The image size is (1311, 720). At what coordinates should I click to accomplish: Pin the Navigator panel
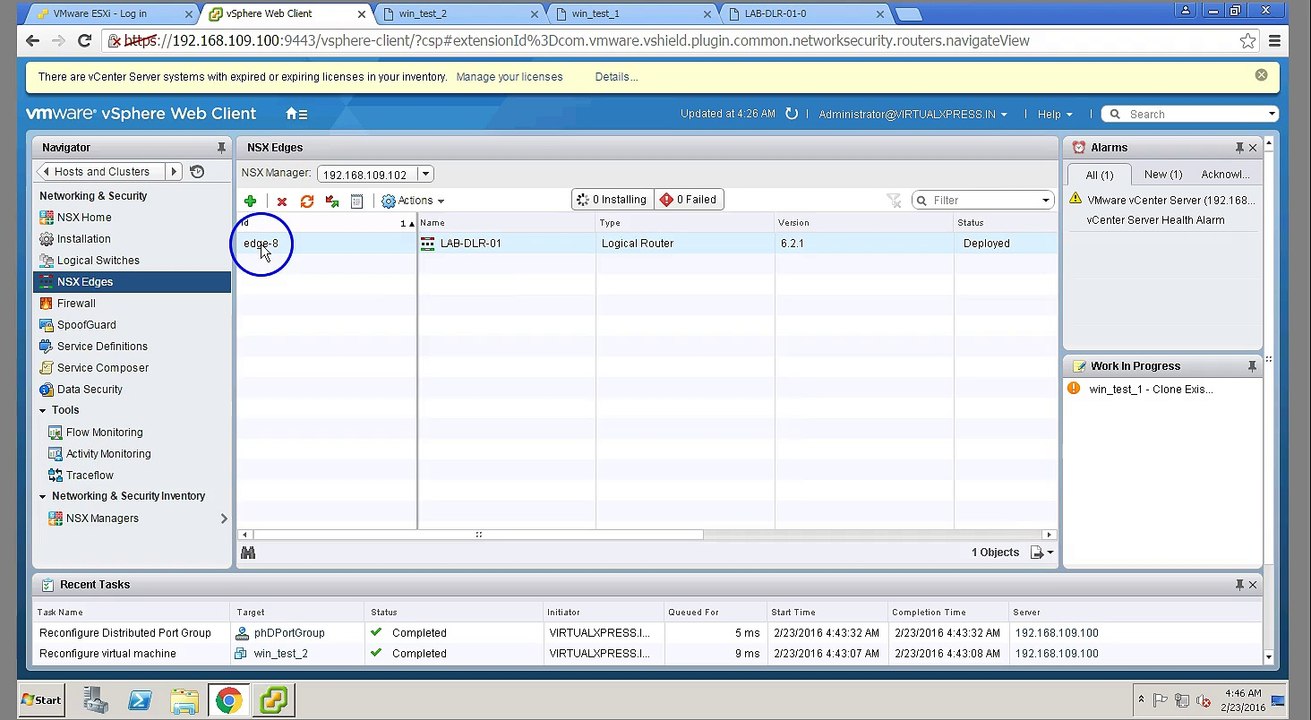222,148
